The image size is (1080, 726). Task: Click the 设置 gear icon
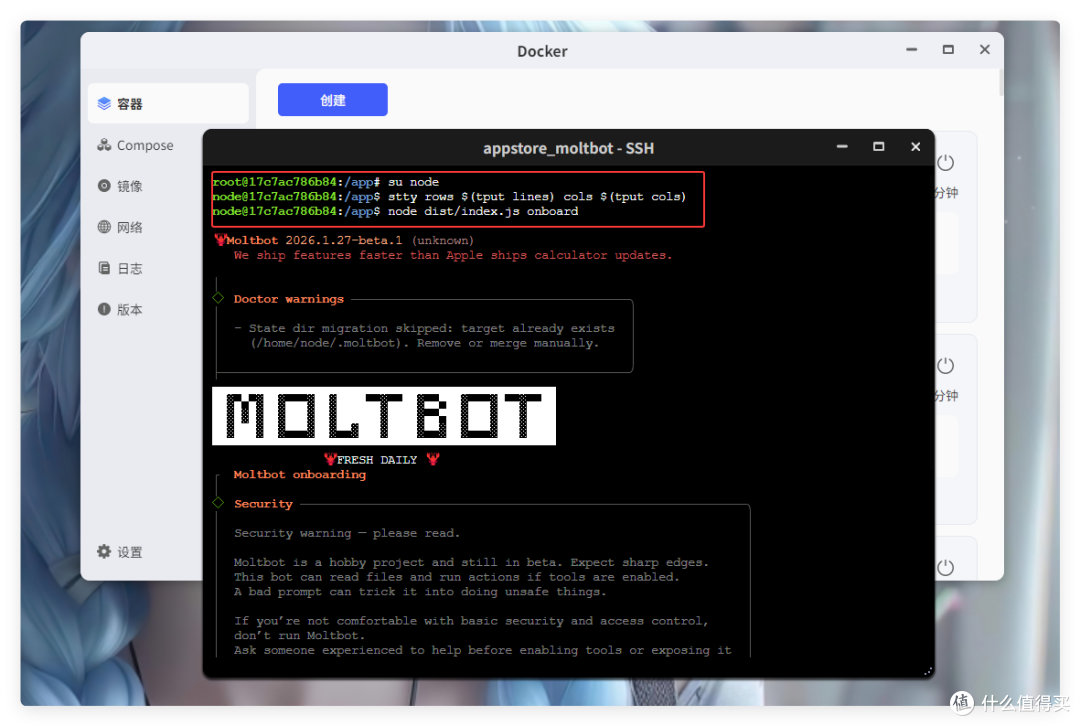[104, 551]
